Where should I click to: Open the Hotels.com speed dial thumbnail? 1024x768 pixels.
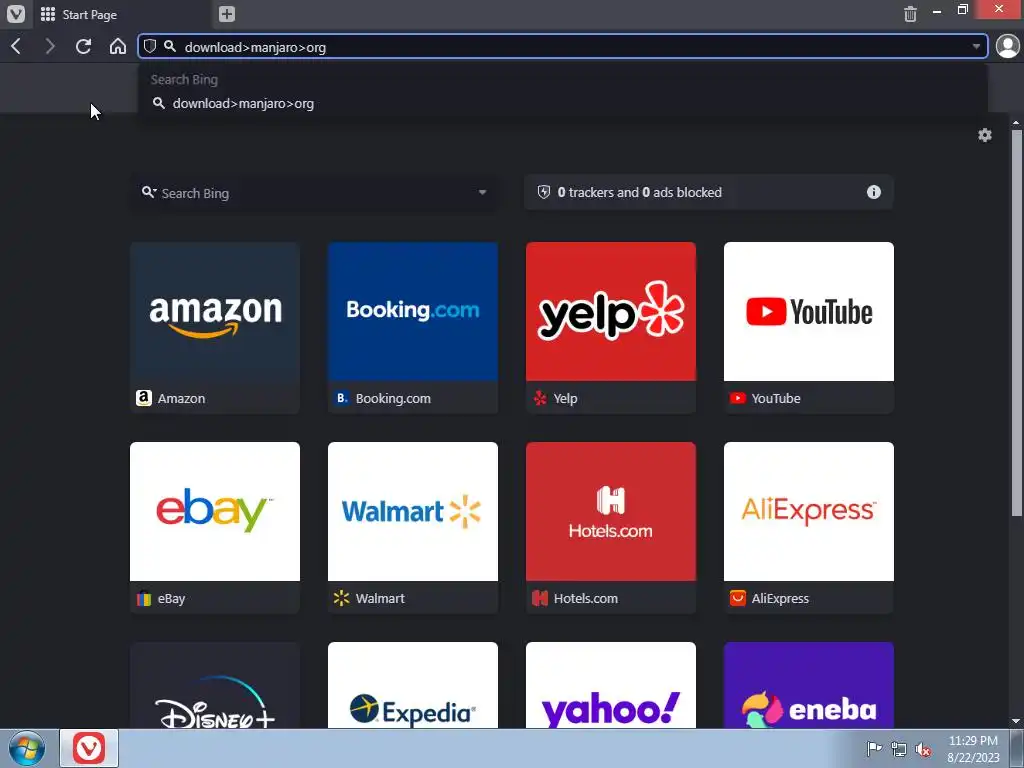tap(611, 511)
